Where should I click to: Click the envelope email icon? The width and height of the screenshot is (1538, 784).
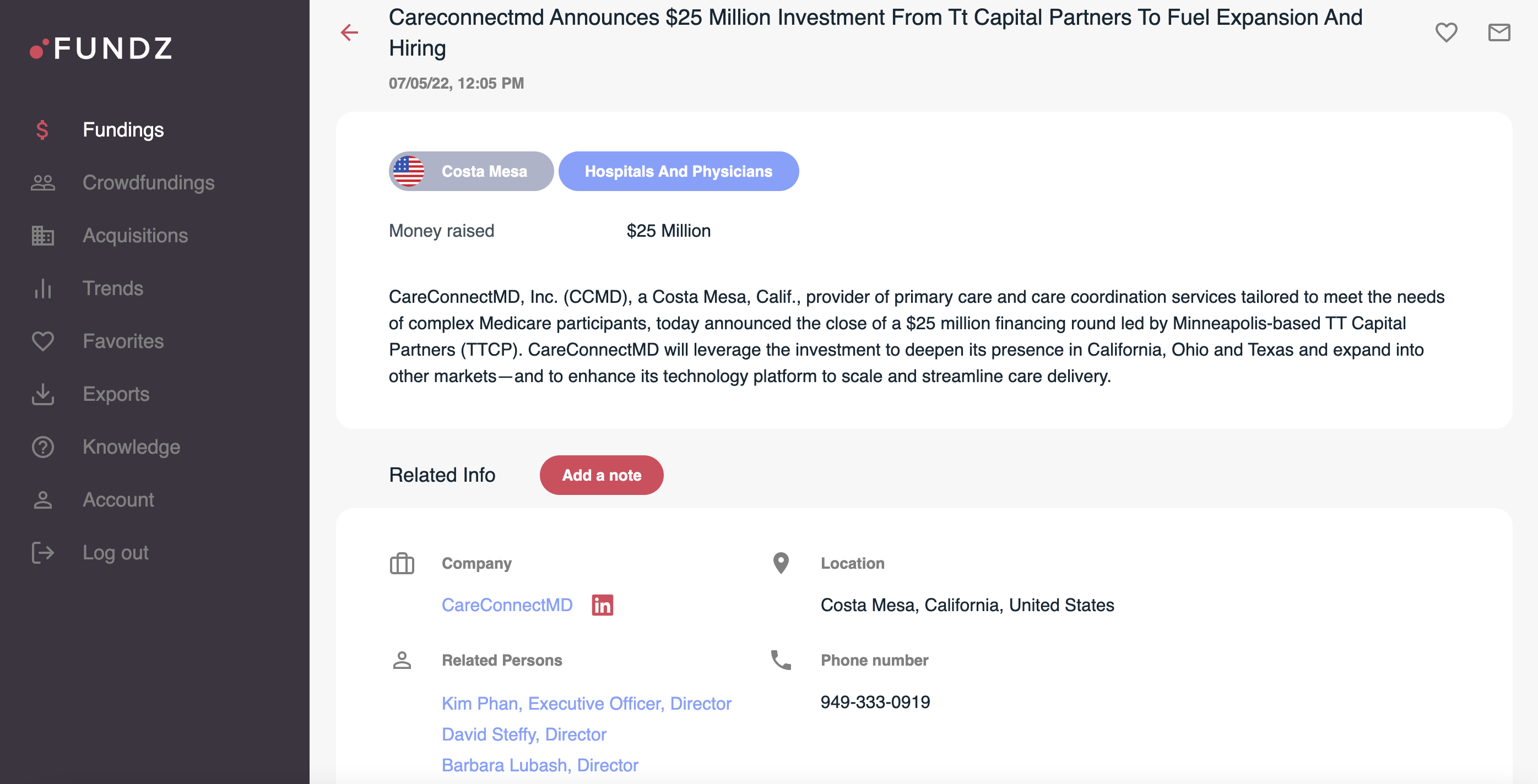click(1498, 32)
